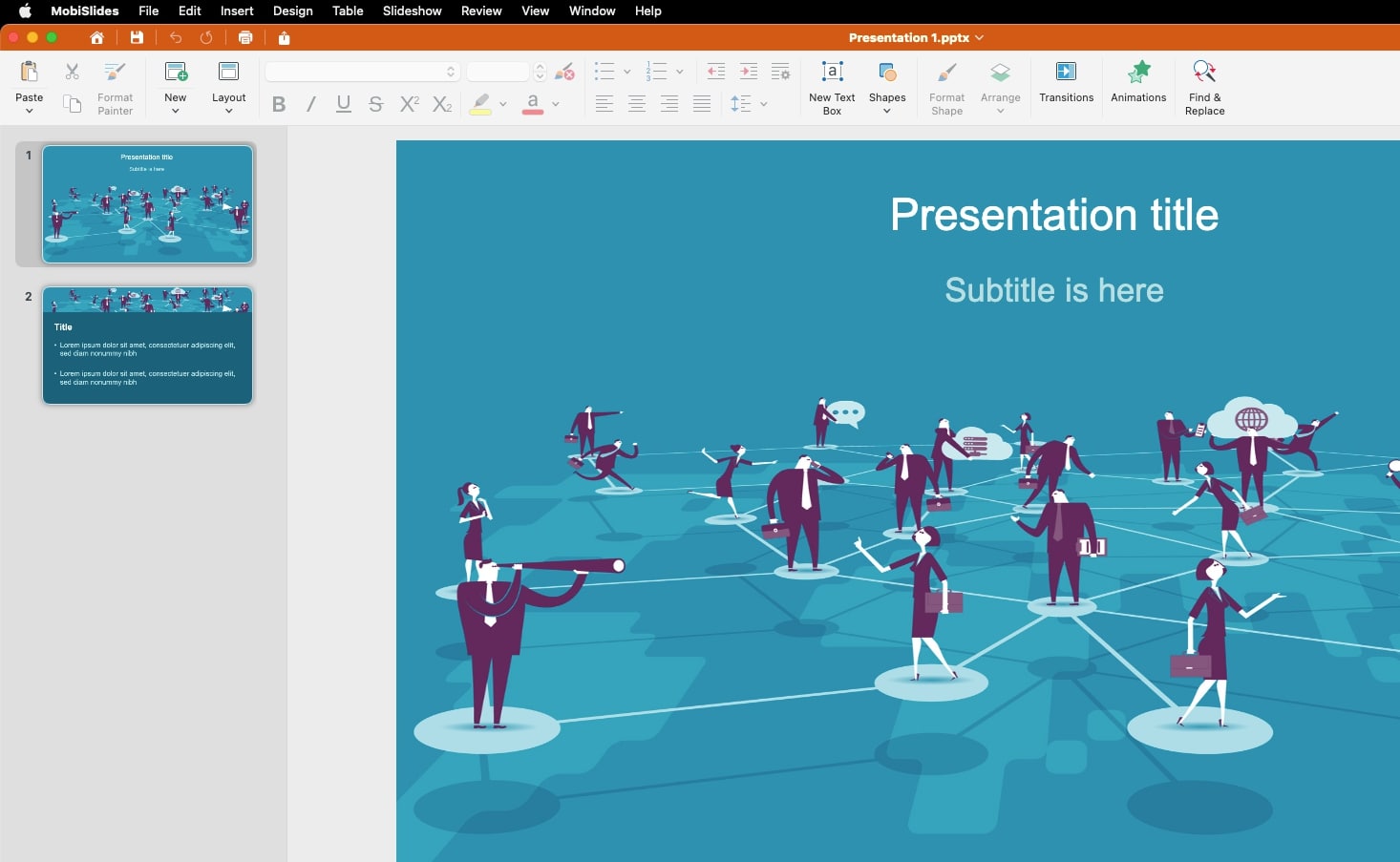This screenshot has height=862, width=1400.
Task: Open the Insert menu
Action: pos(237,11)
